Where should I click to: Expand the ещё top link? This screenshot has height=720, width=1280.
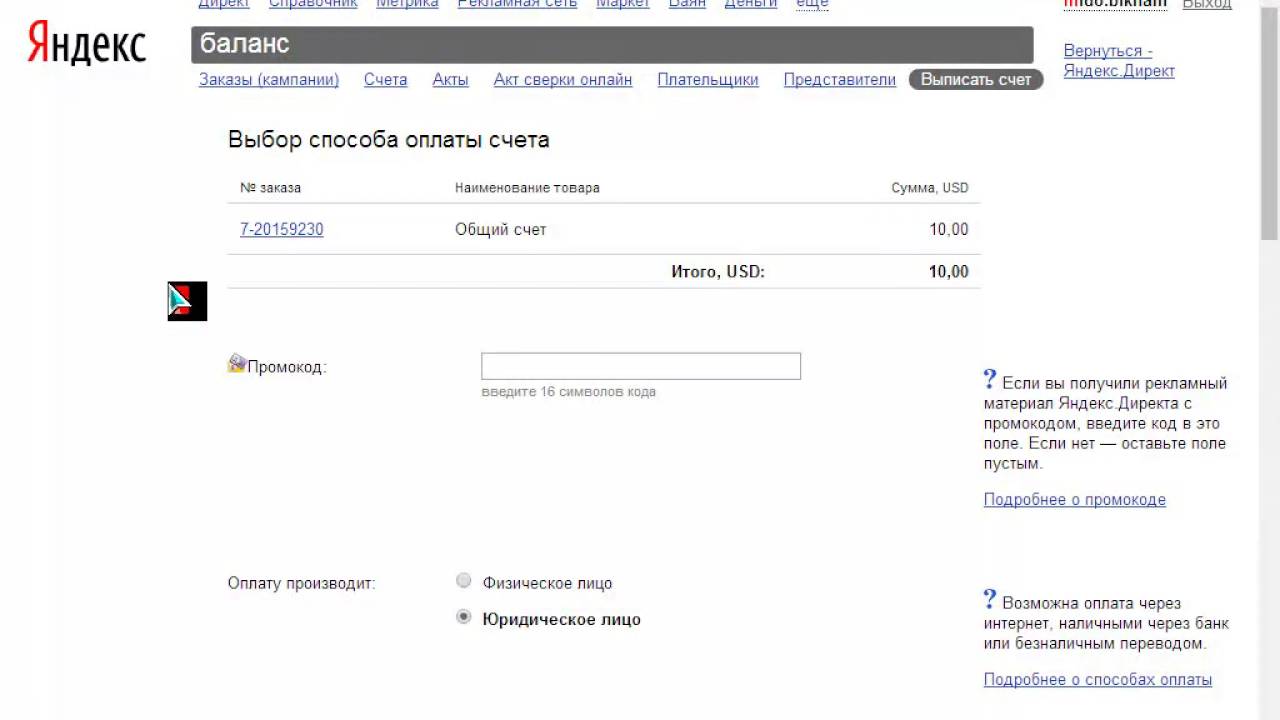coord(812,4)
